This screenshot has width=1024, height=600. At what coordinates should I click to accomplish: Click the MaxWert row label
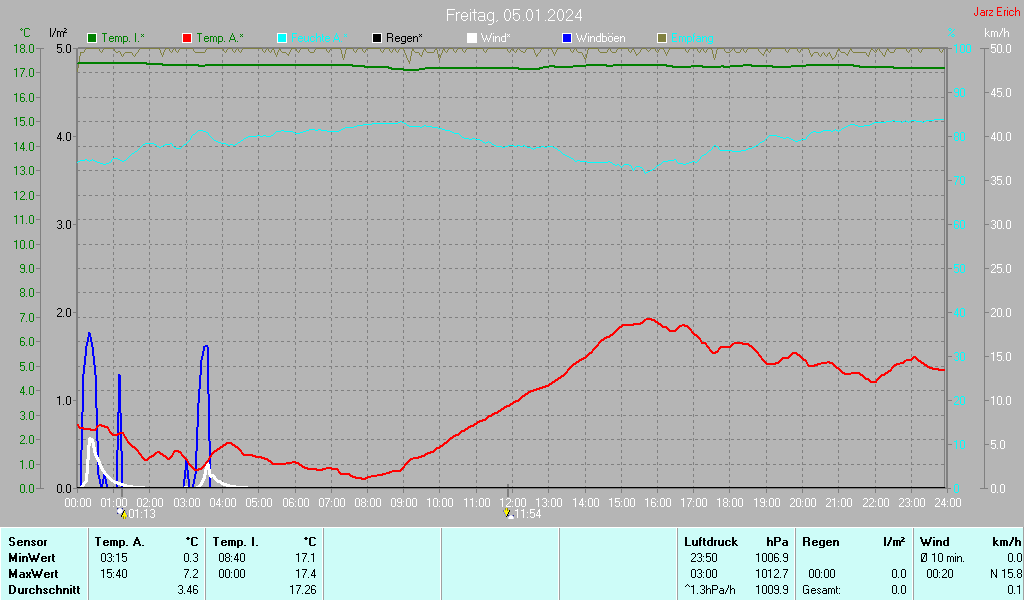pyautogui.click(x=32, y=574)
